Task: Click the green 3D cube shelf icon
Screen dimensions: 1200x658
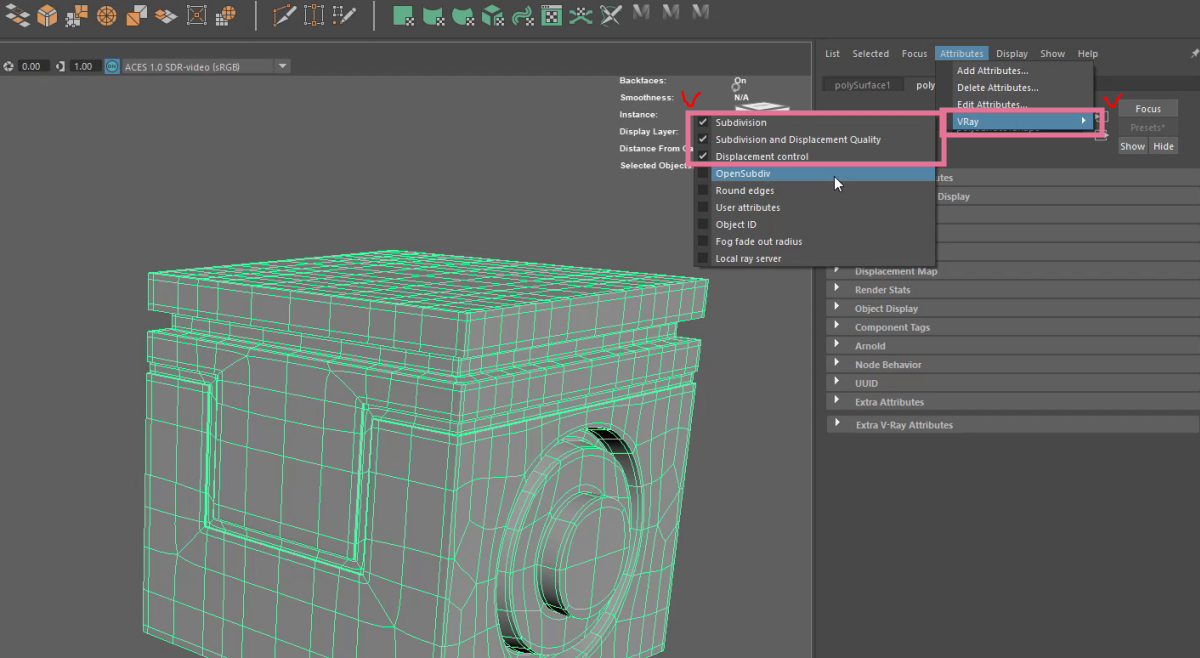Action: click(x=491, y=15)
